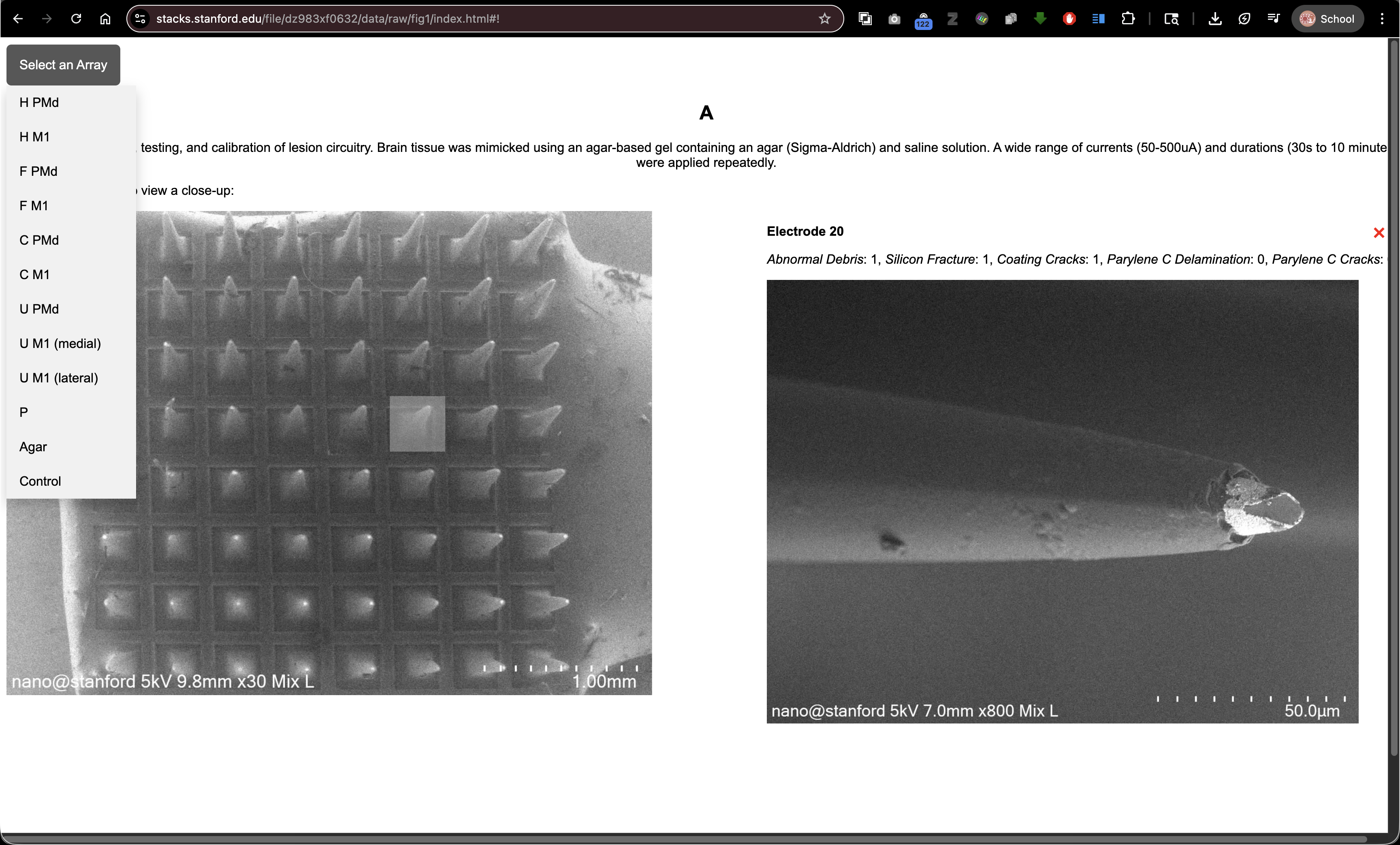Screen dimensions: 1400x845
Task: Open the School profile button
Action: point(1327,19)
